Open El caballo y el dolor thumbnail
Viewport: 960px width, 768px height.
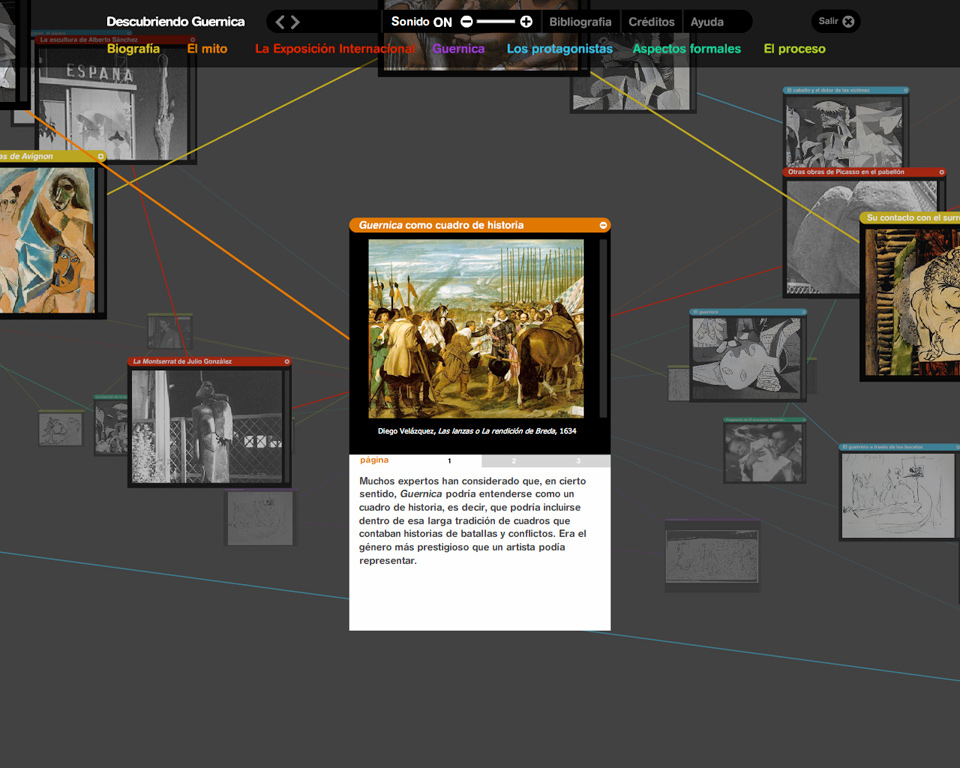point(844,131)
